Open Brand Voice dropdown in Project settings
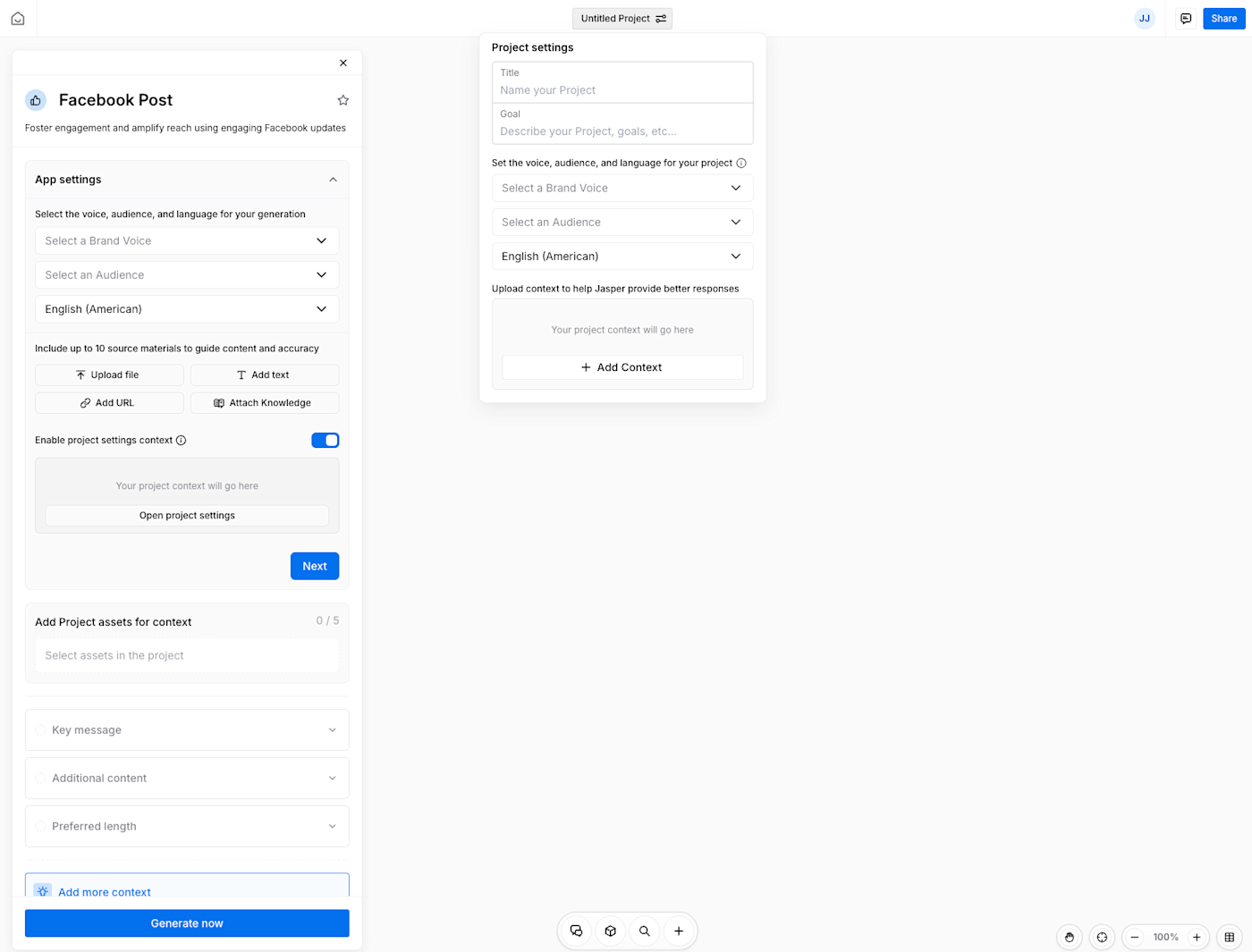The height and width of the screenshot is (952, 1252). click(x=622, y=188)
